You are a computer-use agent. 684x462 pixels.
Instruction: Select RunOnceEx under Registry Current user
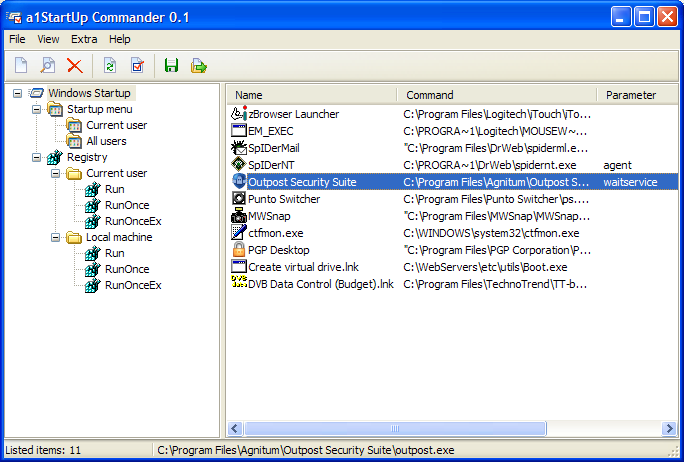(x=133, y=222)
